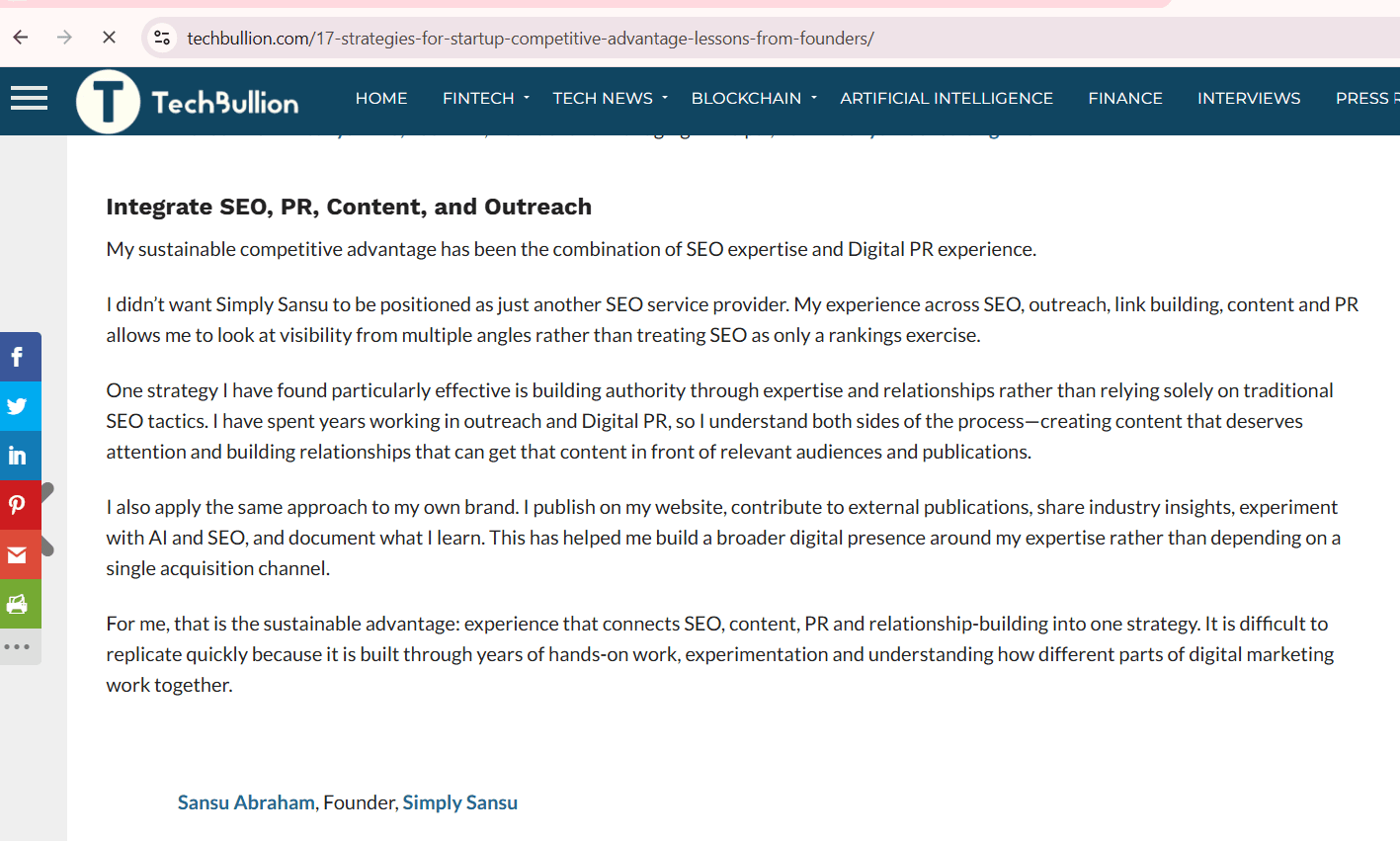Go to the Home menu item
The width and height of the screenshot is (1400, 841).
pyautogui.click(x=381, y=98)
